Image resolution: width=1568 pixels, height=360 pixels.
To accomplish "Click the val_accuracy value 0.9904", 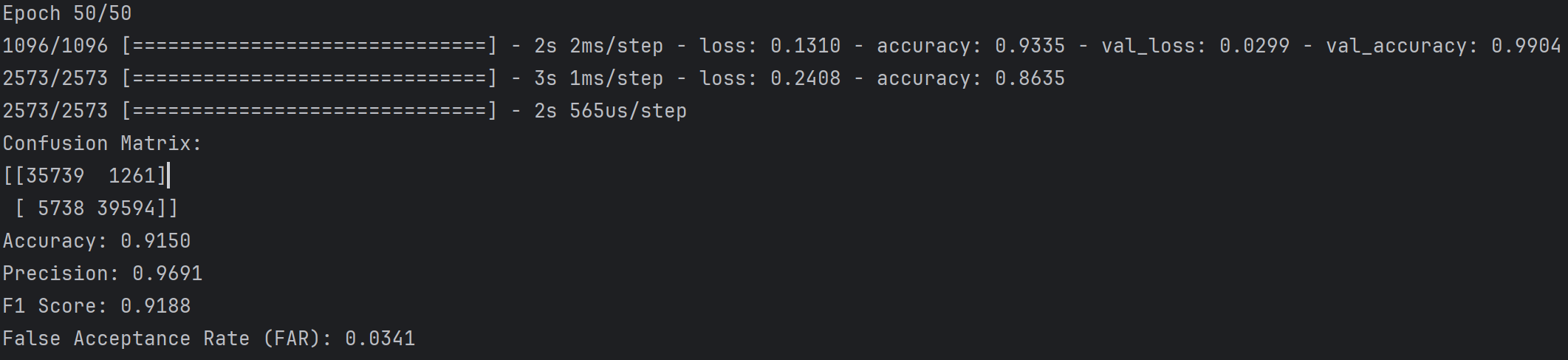I will pos(1526,46).
